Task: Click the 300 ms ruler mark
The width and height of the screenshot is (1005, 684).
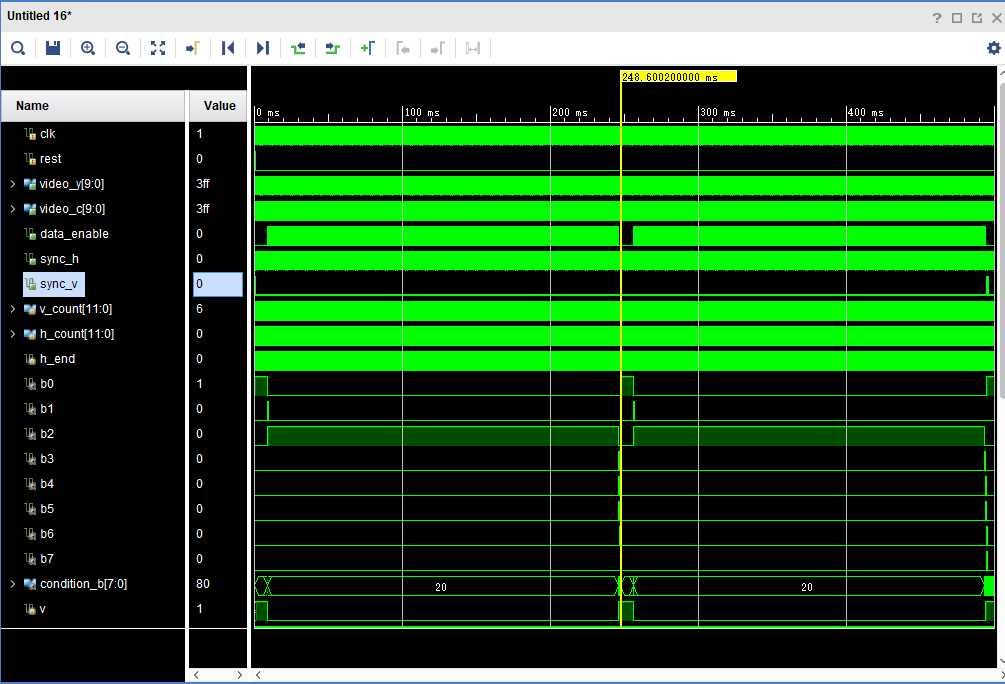Action: (x=718, y=113)
